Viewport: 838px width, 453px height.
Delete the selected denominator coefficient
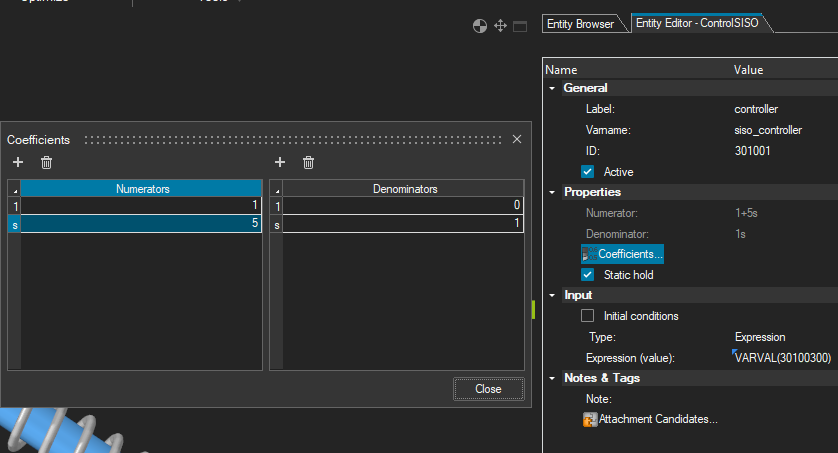[x=308, y=162]
